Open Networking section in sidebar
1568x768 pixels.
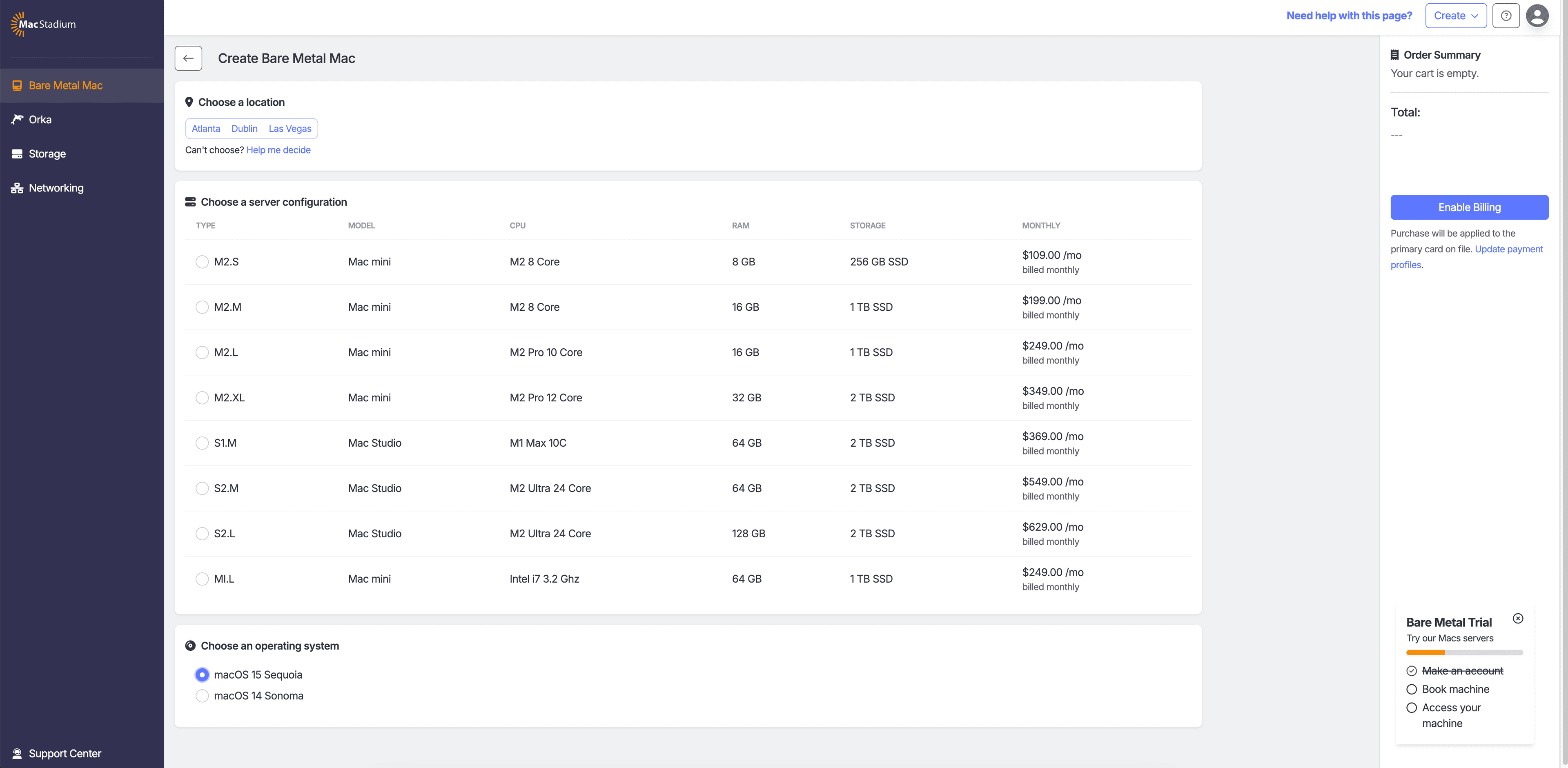(x=56, y=188)
